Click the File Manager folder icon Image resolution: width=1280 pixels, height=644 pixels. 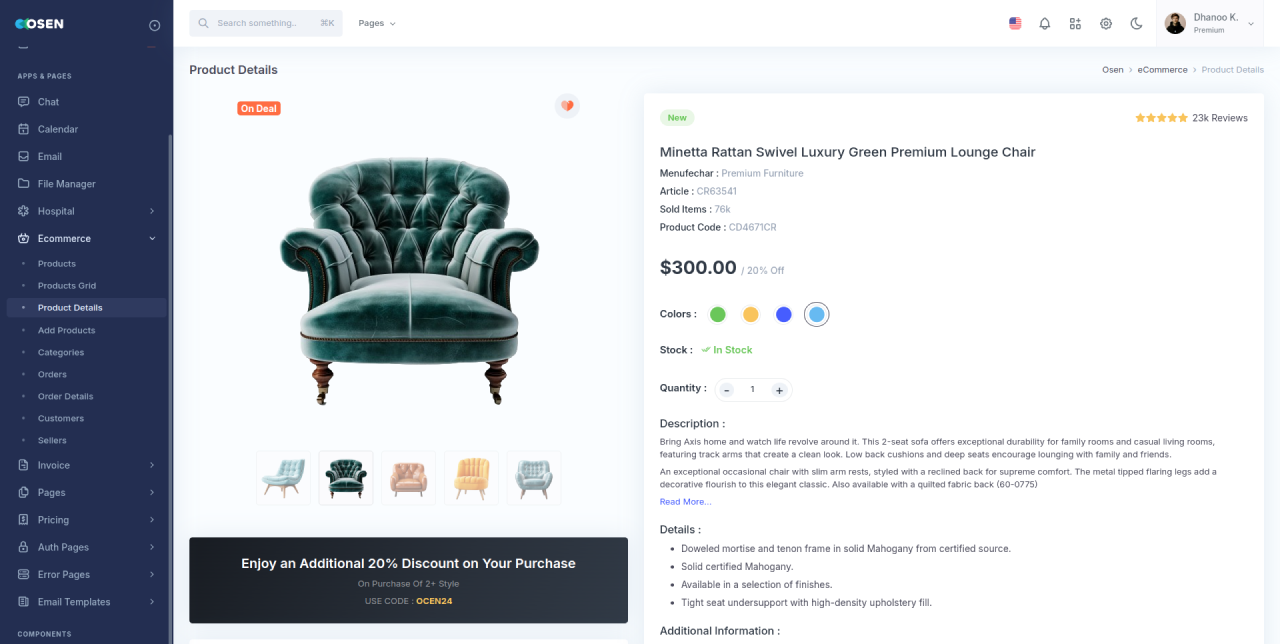click(x=24, y=184)
